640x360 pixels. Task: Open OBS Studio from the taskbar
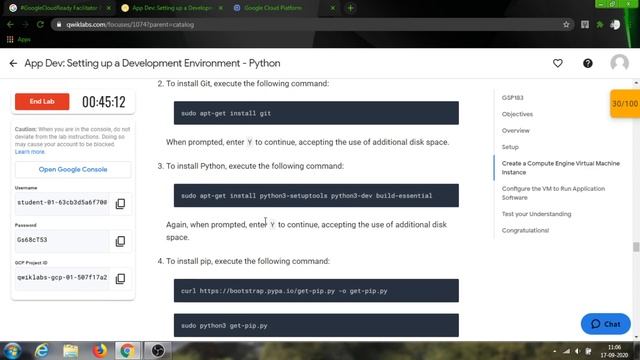(x=158, y=351)
